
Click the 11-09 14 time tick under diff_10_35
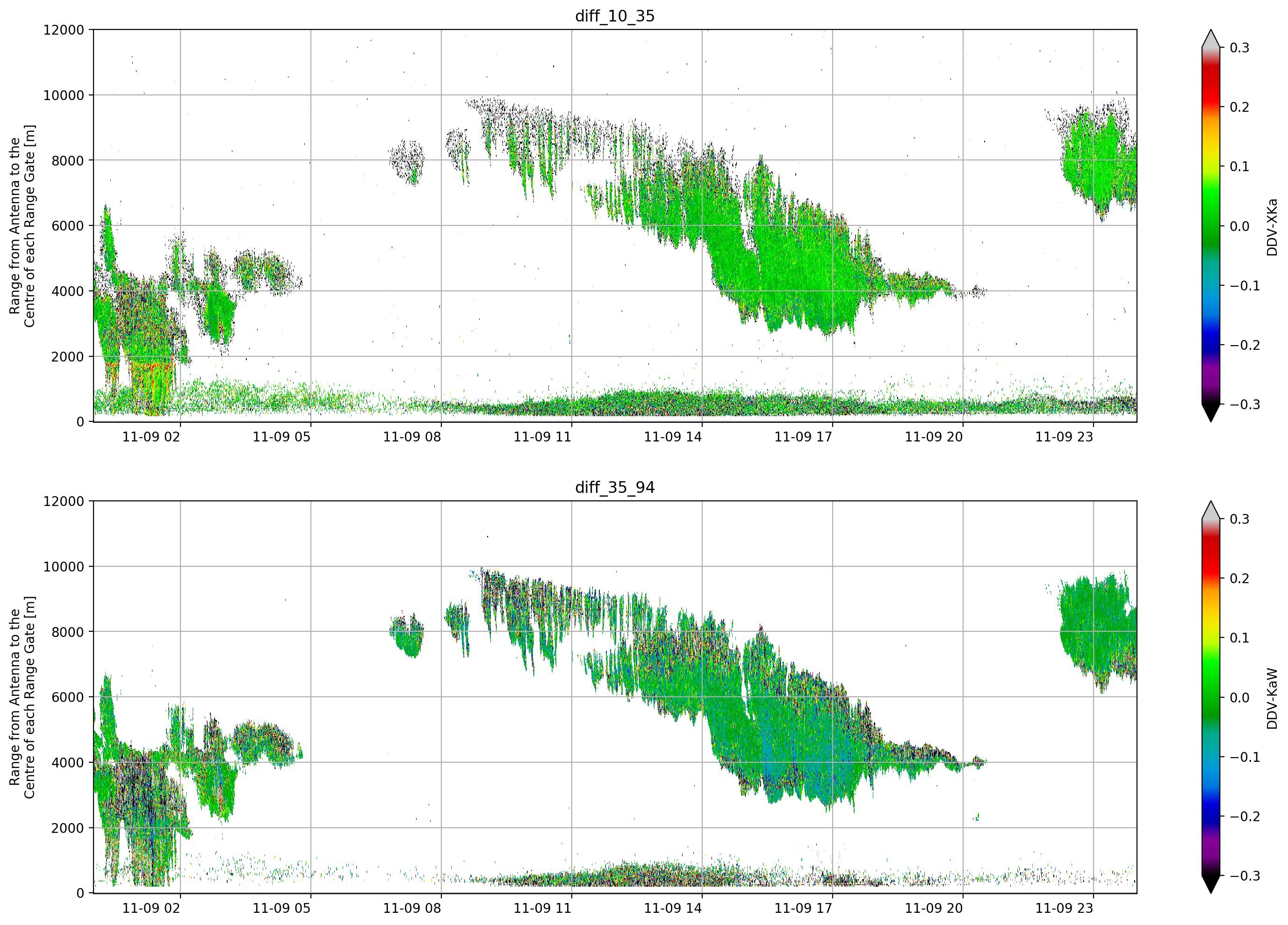(x=673, y=437)
